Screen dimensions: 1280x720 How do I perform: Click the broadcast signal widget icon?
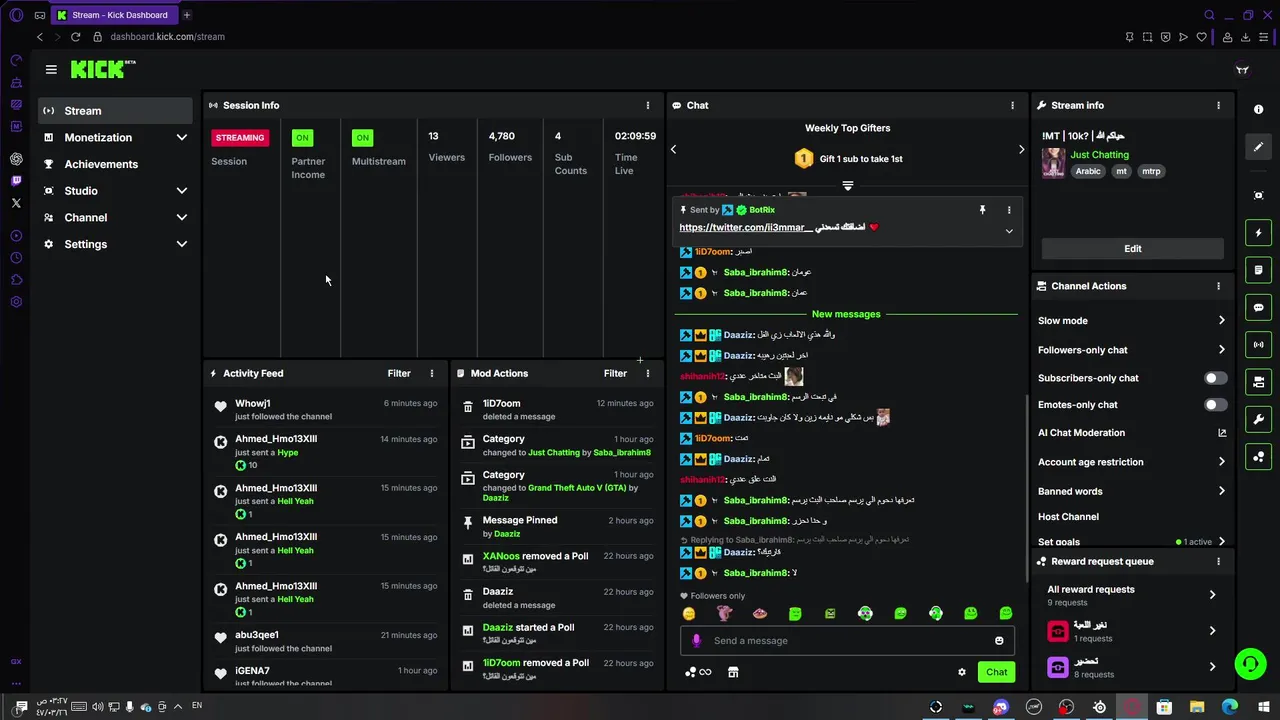(x=1259, y=345)
